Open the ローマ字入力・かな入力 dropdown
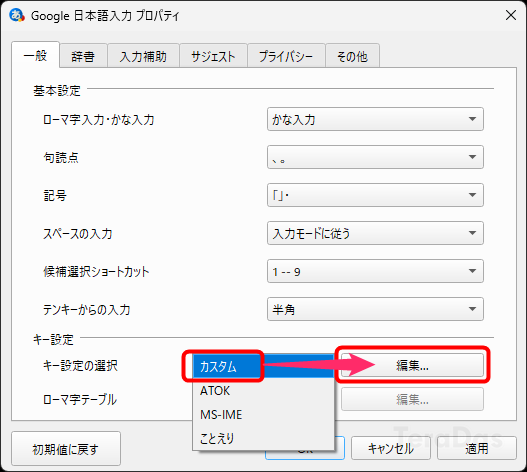Viewport: 527px width, 472px height. (x=375, y=119)
